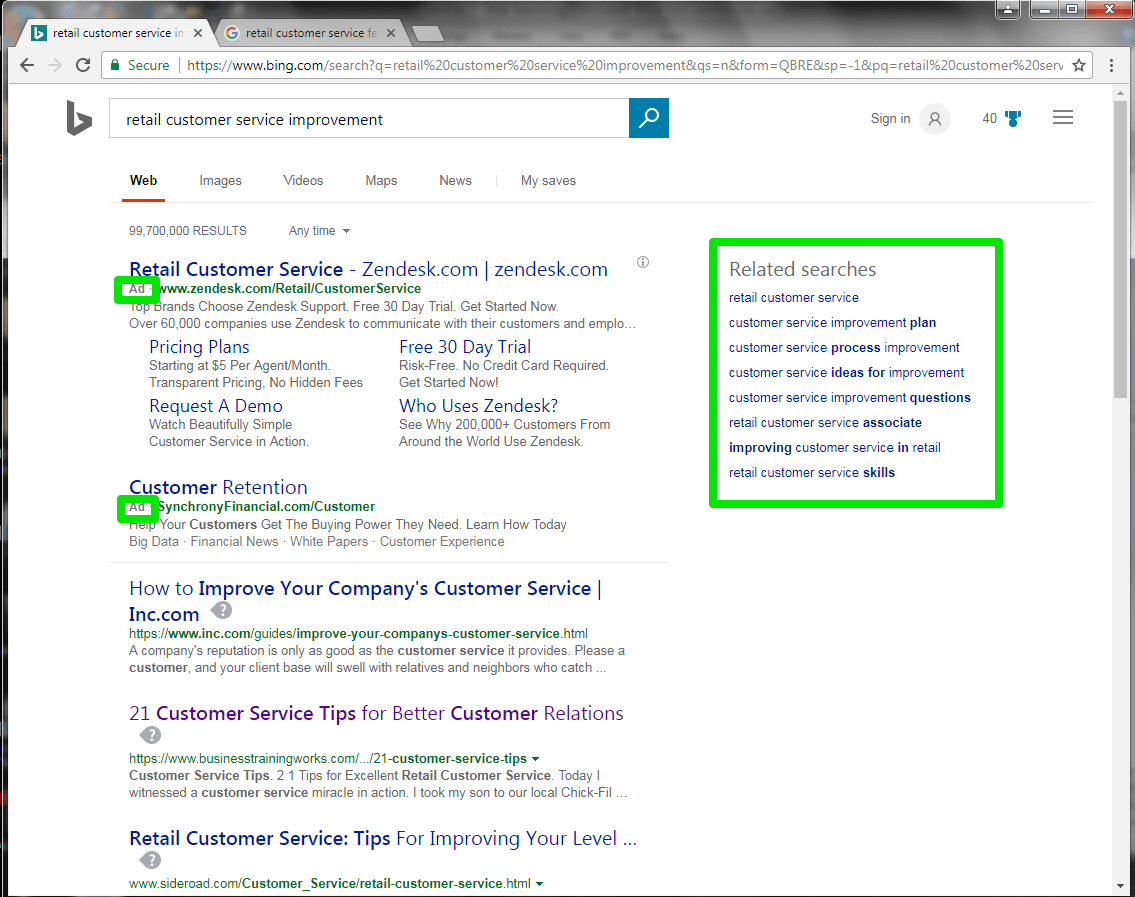
Task: Switch to the Images tab
Action: point(220,180)
